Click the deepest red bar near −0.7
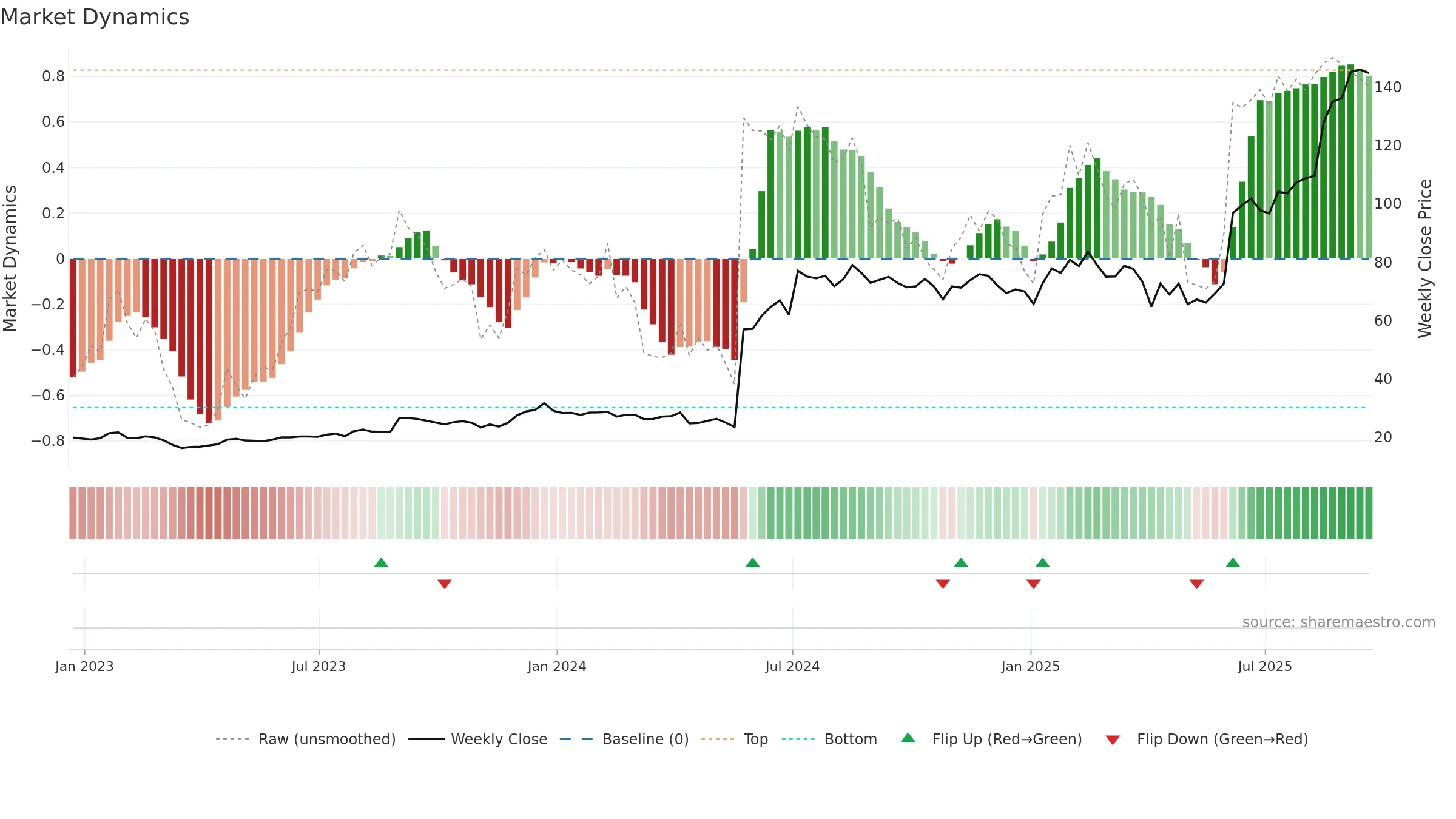1456x819 pixels. click(209, 341)
